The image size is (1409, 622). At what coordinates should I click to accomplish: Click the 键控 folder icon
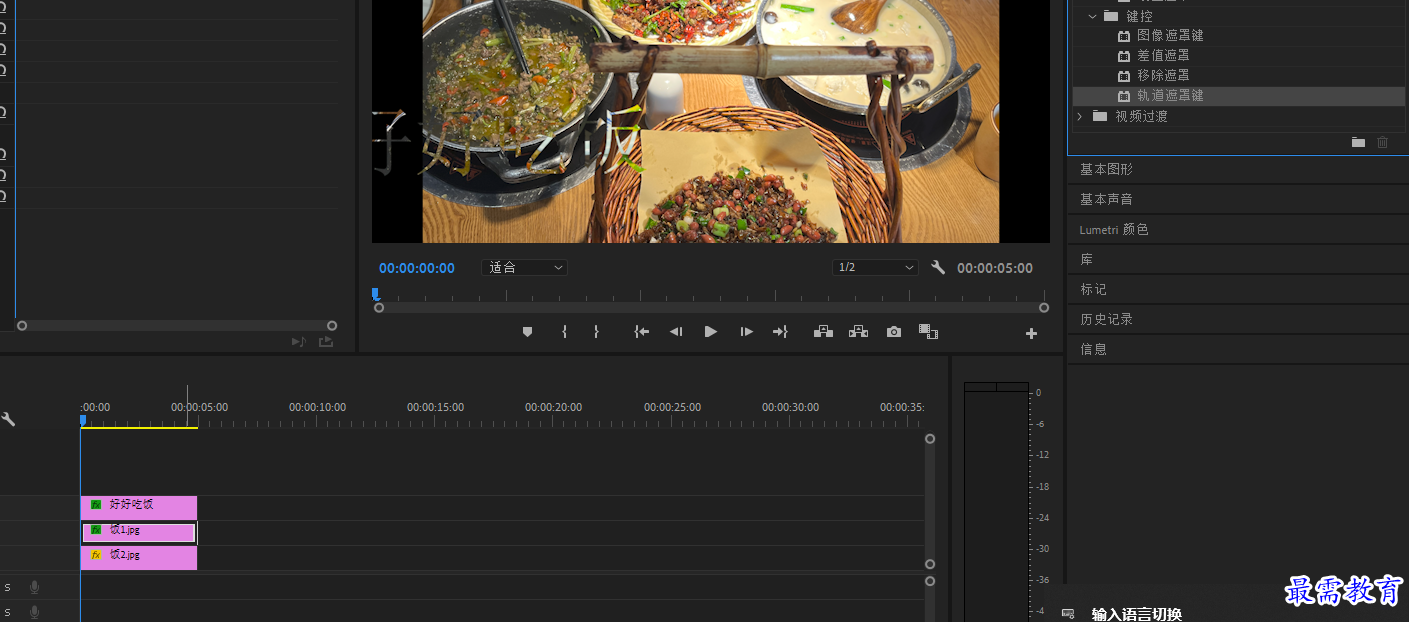[1111, 16]
